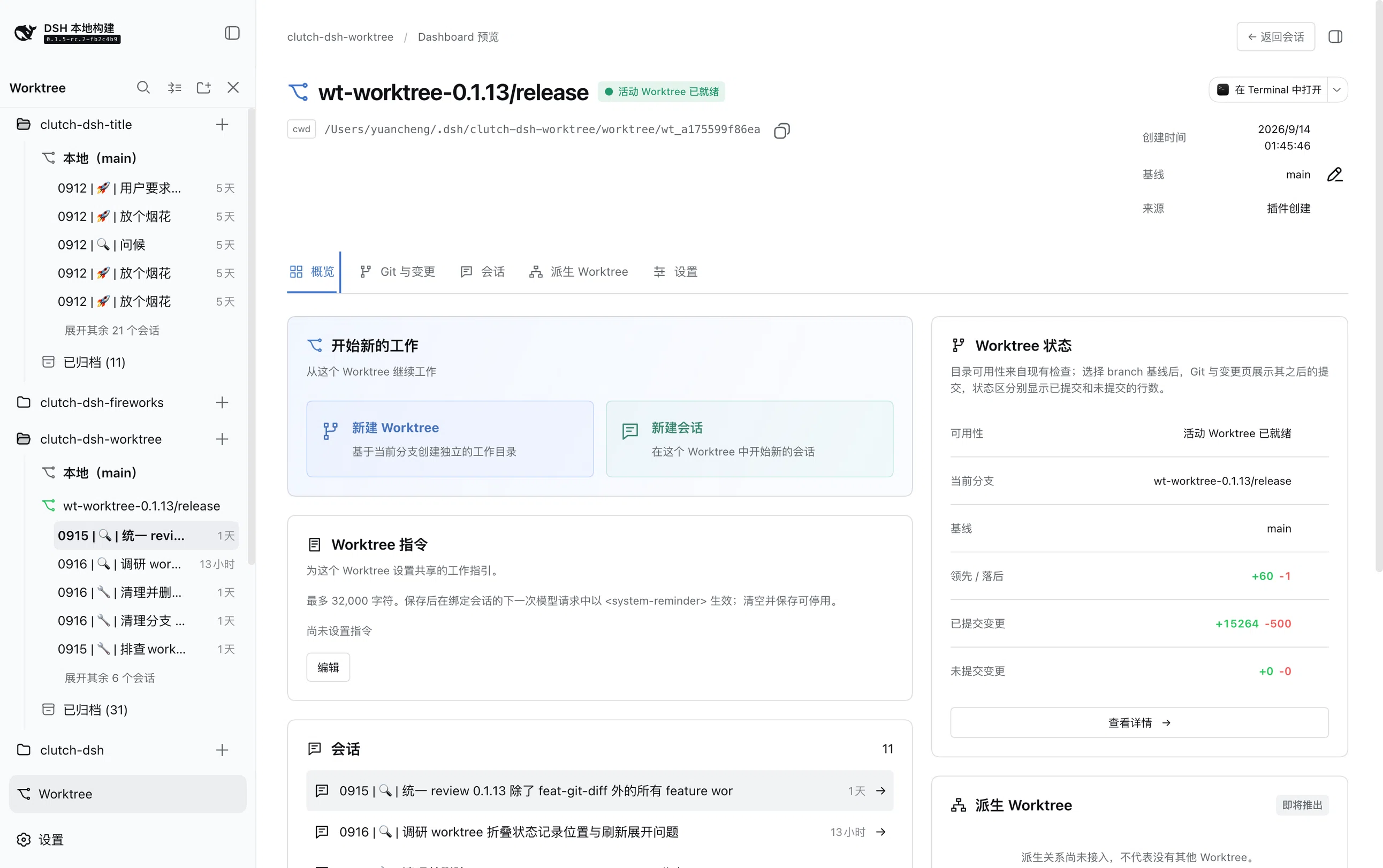Expand clutch-dsh-fireworks folder
This screenshot has width=1383, height=868.
click(x=24, y=402)
